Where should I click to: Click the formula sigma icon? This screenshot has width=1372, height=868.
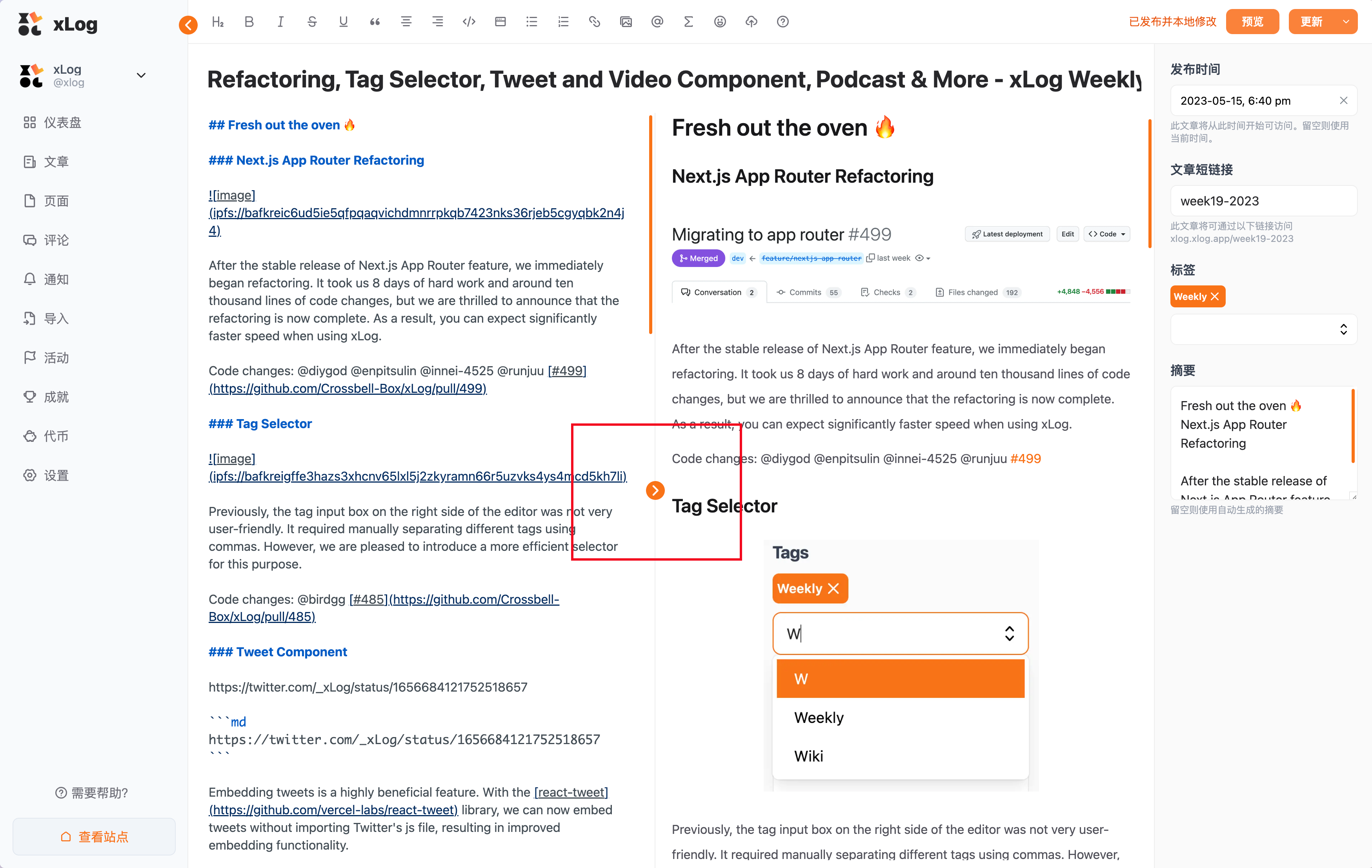coord(688,22)
